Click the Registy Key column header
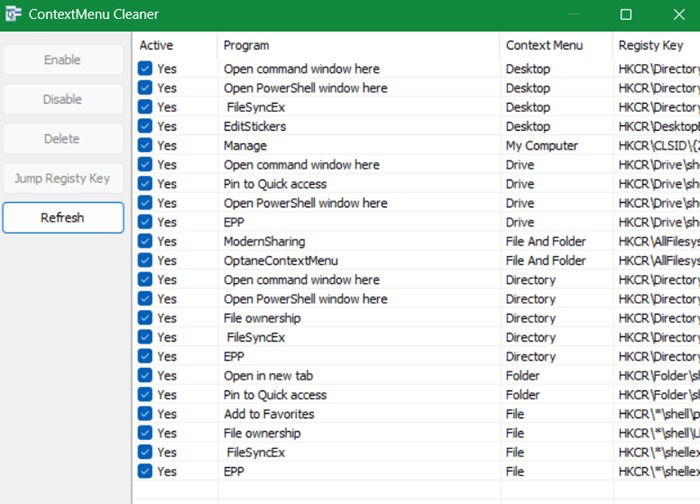700x504 pixels. coord(655,45)
